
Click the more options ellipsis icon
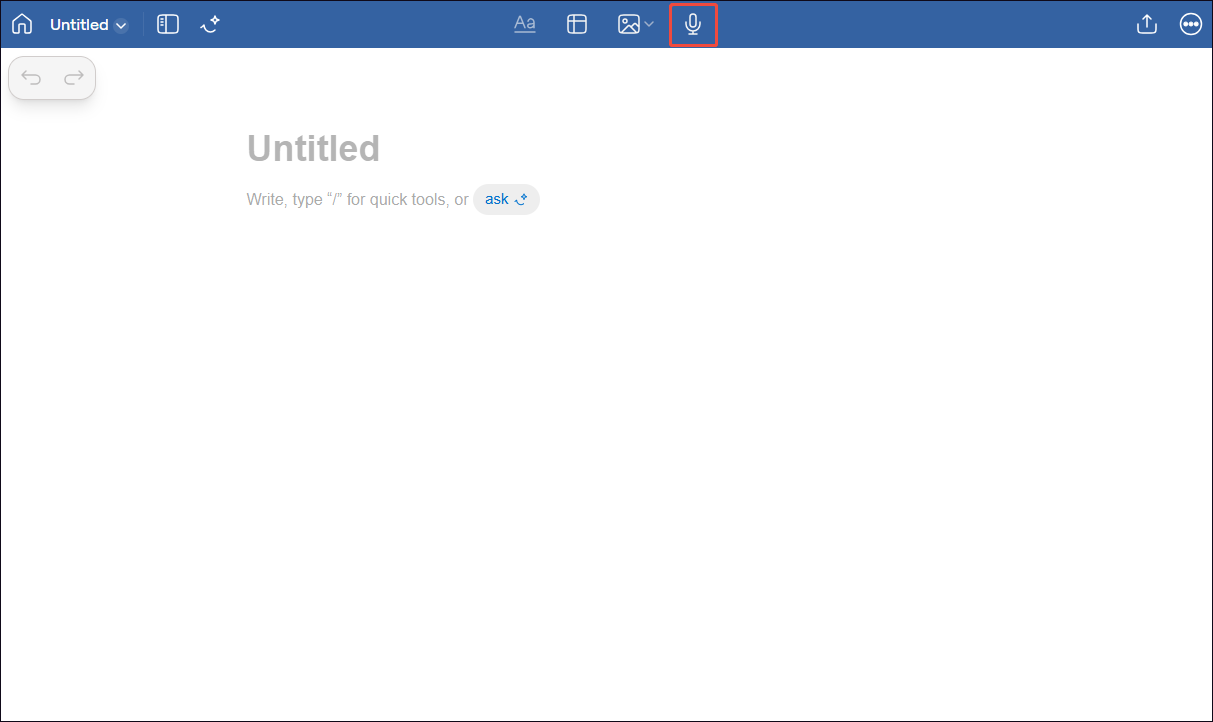(x=1190, y=23)
